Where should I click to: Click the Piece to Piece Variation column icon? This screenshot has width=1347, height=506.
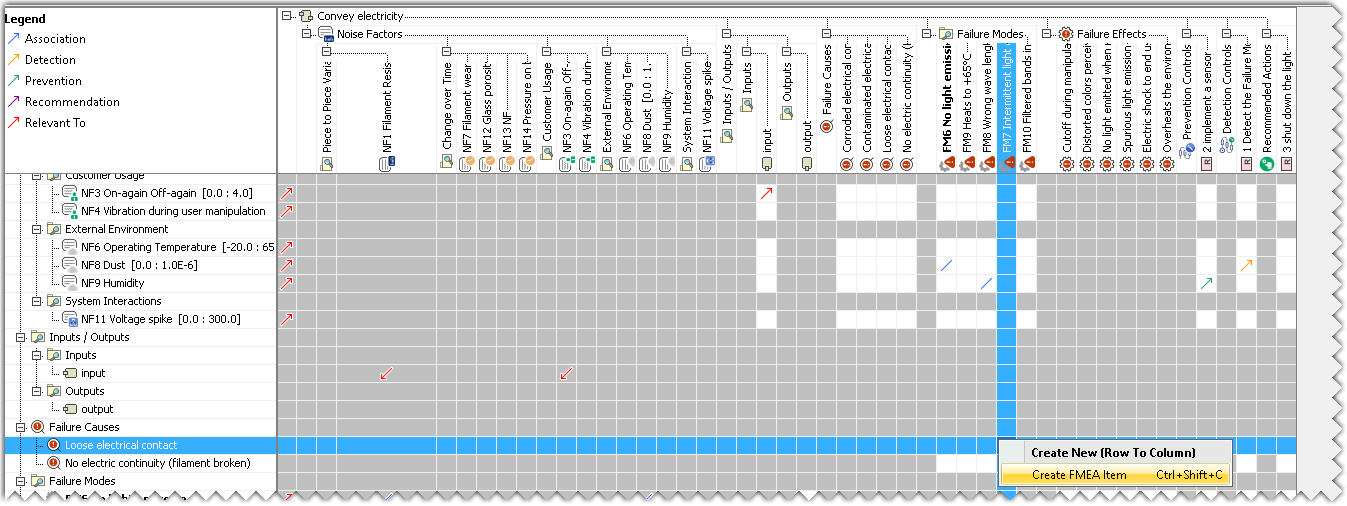(326, 163)
